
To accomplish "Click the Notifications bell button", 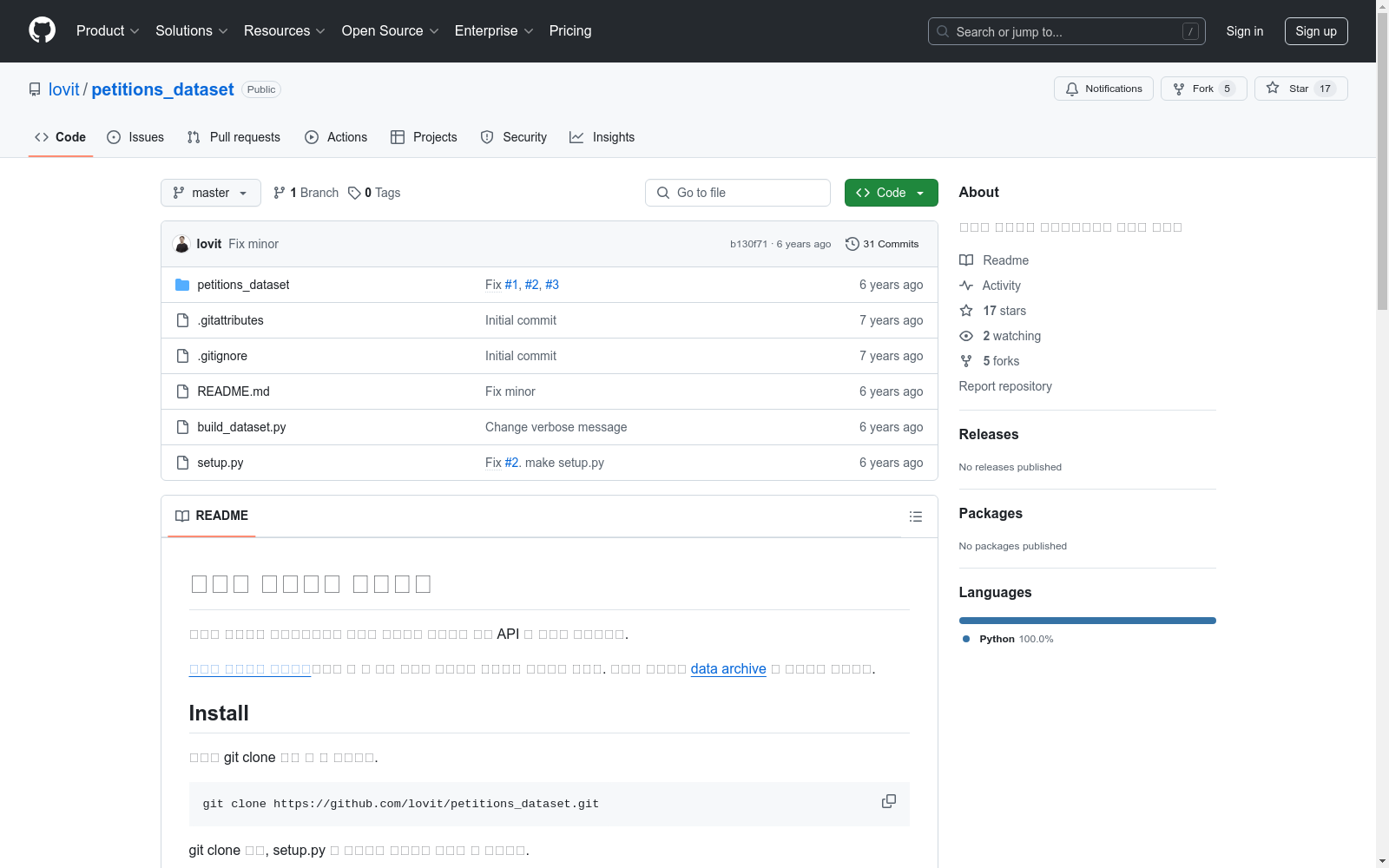I will pyautogui.click(x=1103, y=89).
